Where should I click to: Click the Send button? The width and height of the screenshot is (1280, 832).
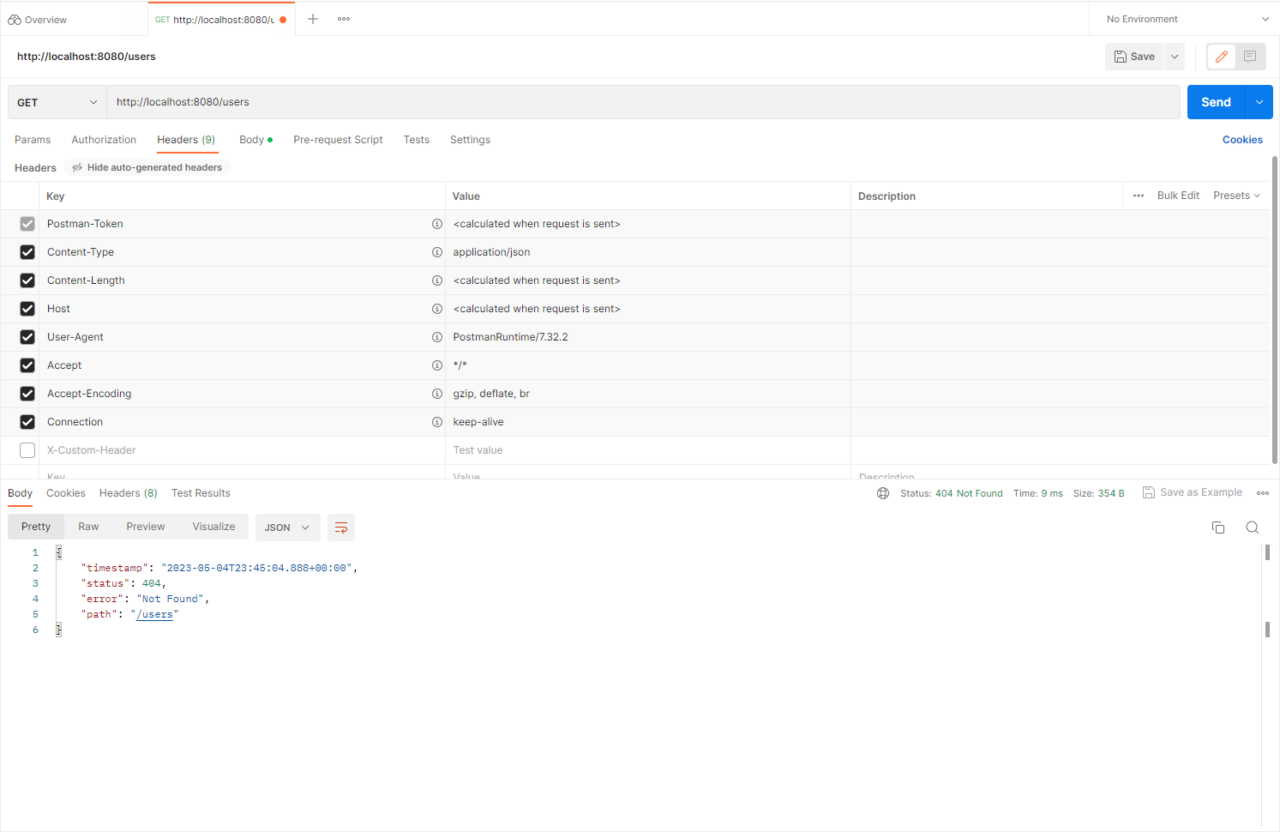[1215, 101]
